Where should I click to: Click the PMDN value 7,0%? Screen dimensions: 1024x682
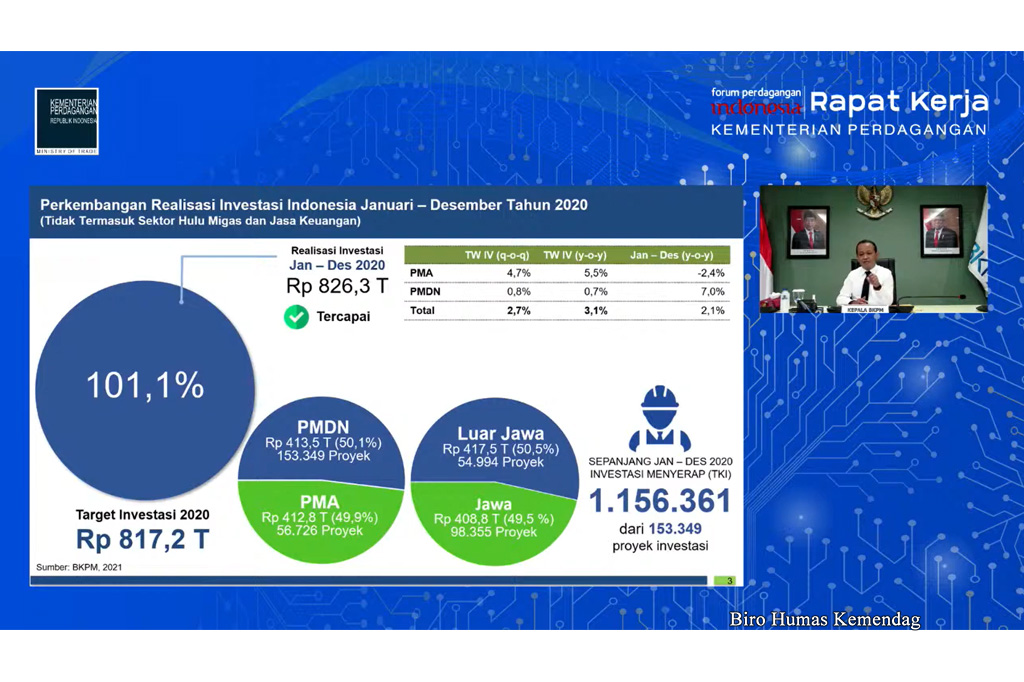pyautogui.click(x=712, y=292)
